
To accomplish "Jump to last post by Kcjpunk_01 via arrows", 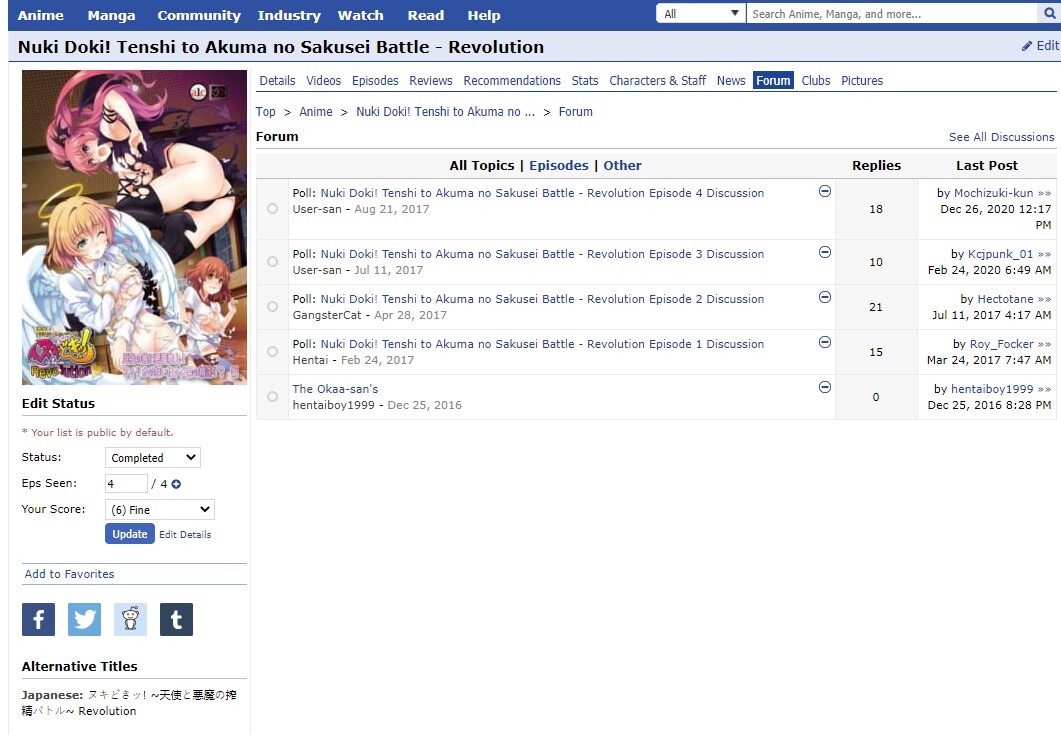I will 1044,254.
